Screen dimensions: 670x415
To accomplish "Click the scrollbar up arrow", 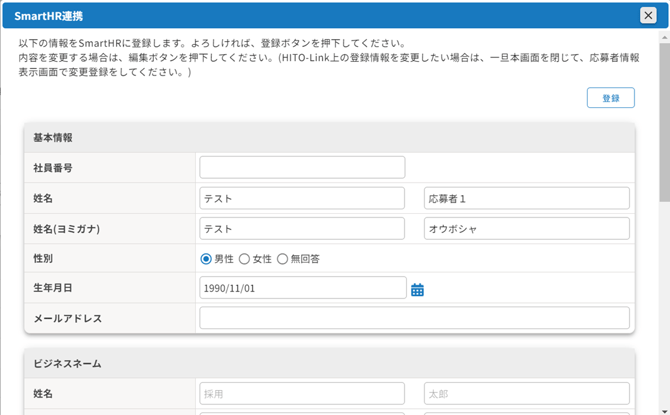I will (664, 38).
